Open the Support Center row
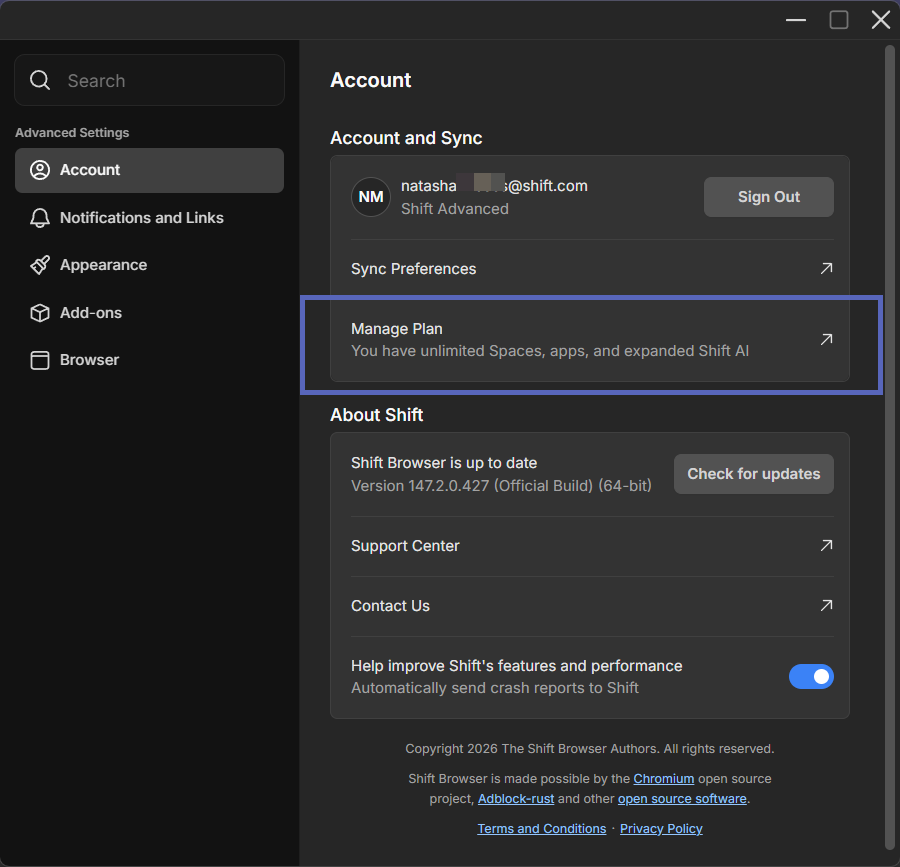 tap(592, 546)
